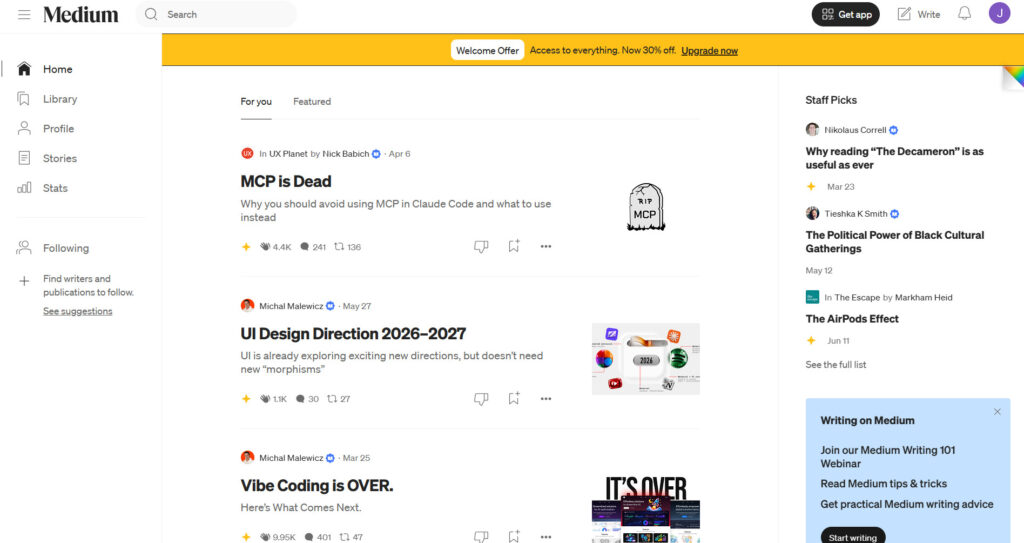Click the Following people icon
The width and height of the screenshot is (1024, 543).
24,248
